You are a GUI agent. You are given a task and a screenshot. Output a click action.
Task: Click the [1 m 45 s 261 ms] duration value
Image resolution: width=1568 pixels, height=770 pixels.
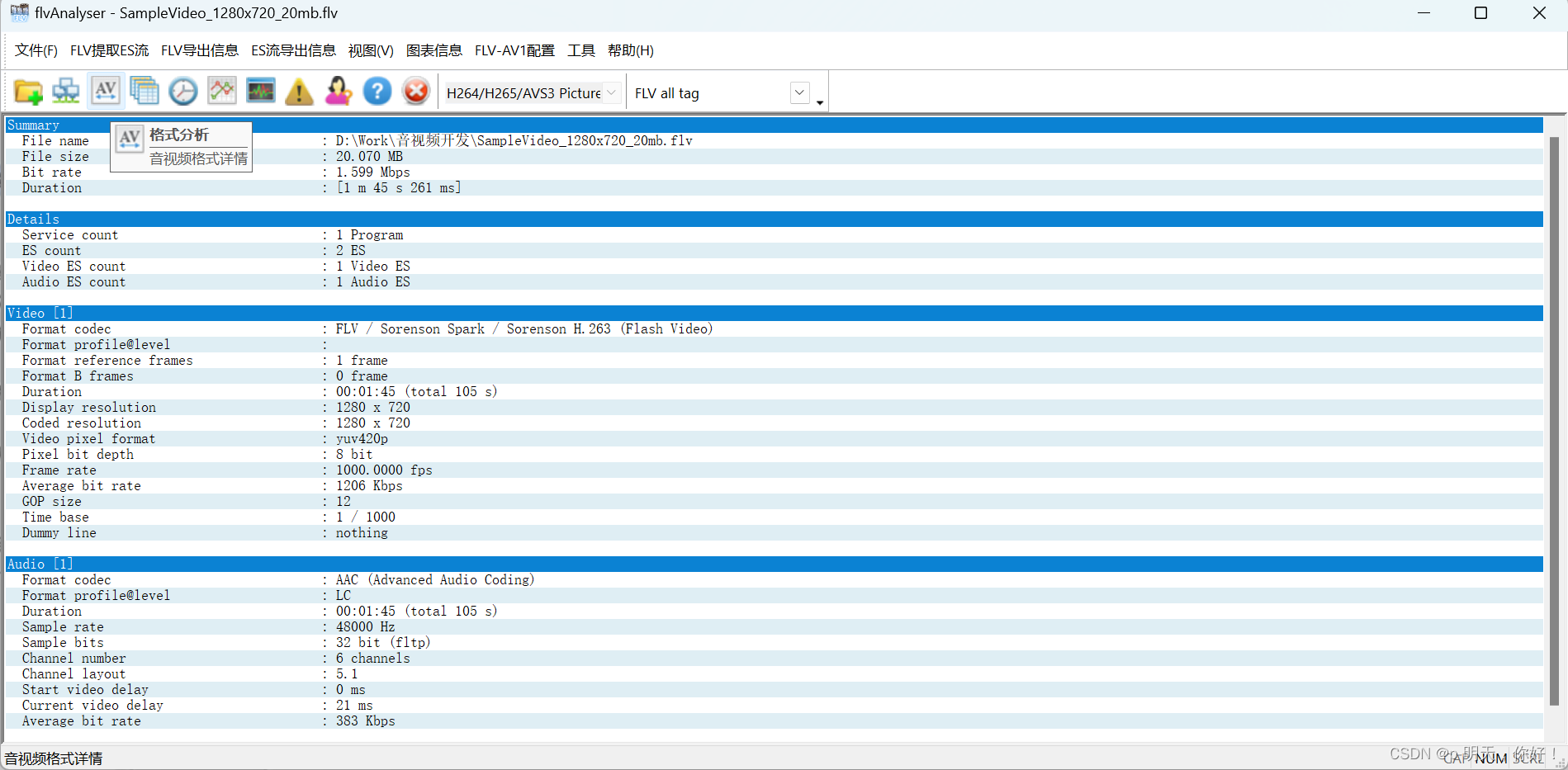point(399,187)
